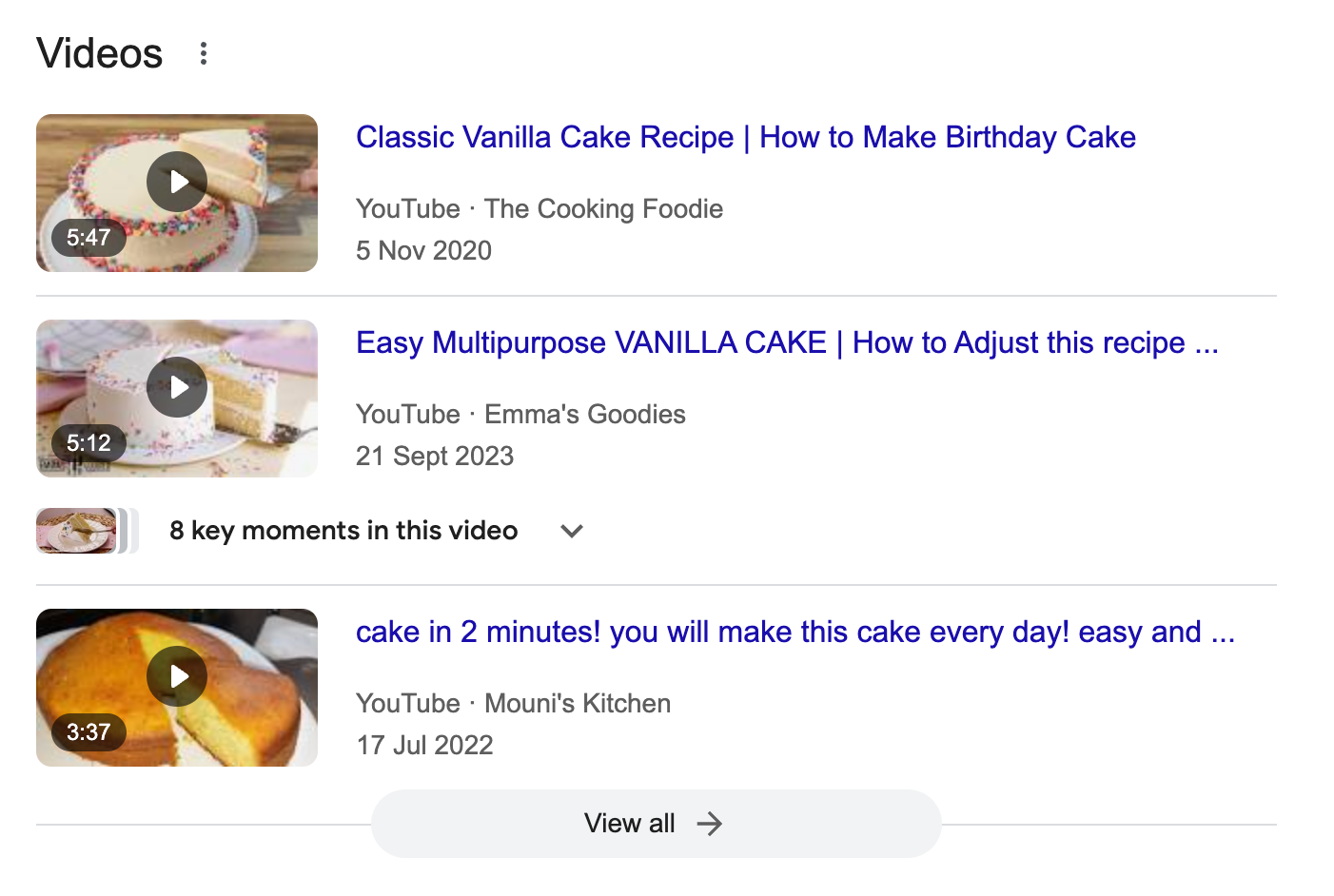Click the play icon on the Mouni's Kitchen video
Screen dimensions: 1334x896
click(x=177, y=675)
